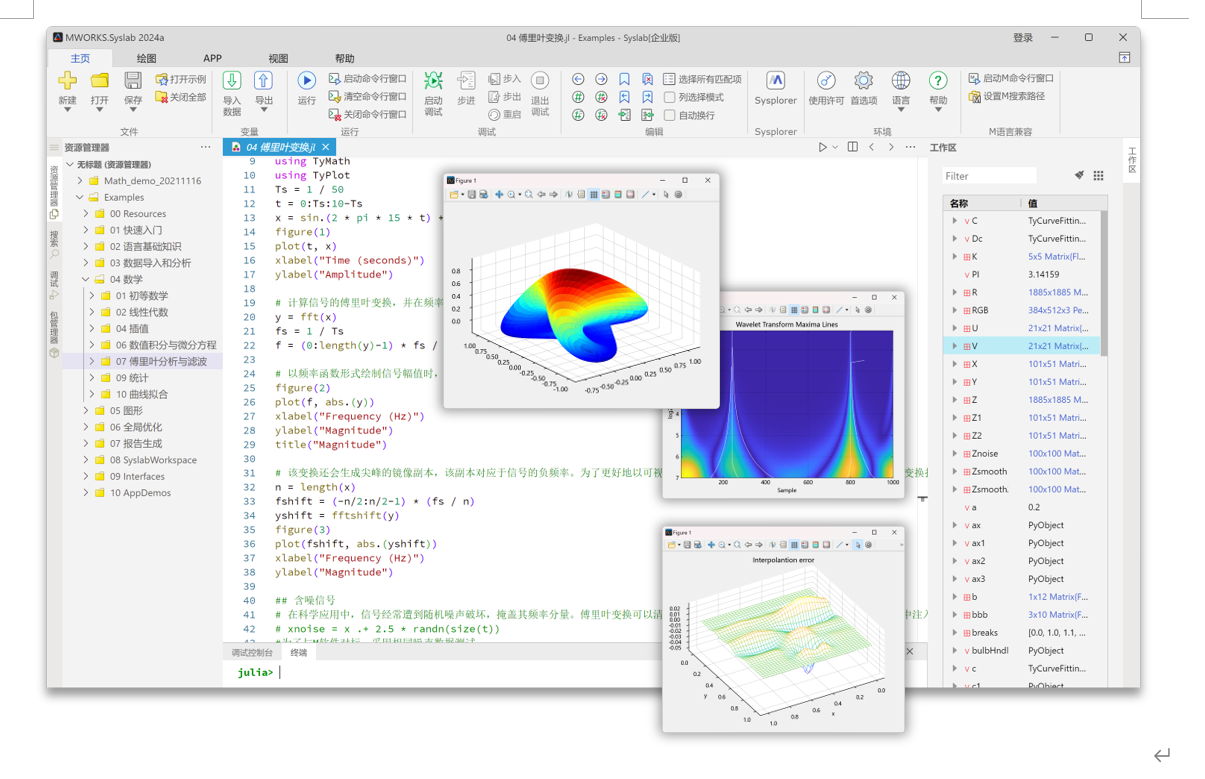The image size is (1205, 779).
Task: Click the 打开 (Open) folder icon
Action: pos(100,80)
